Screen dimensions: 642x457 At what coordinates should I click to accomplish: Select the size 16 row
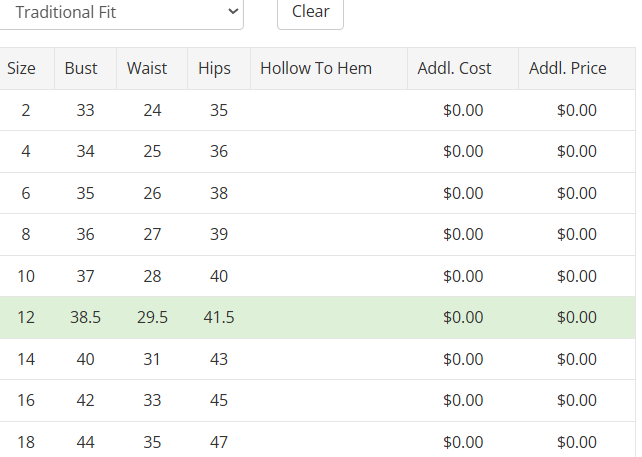[26, 400]
